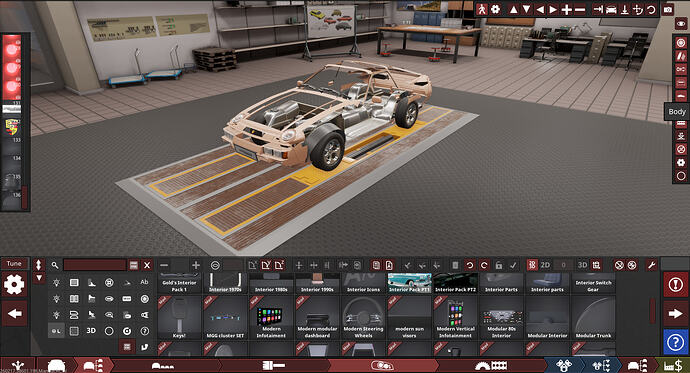Click the Tune button
690x373 pixels.
pyautogui.click(x=14, y=263)
